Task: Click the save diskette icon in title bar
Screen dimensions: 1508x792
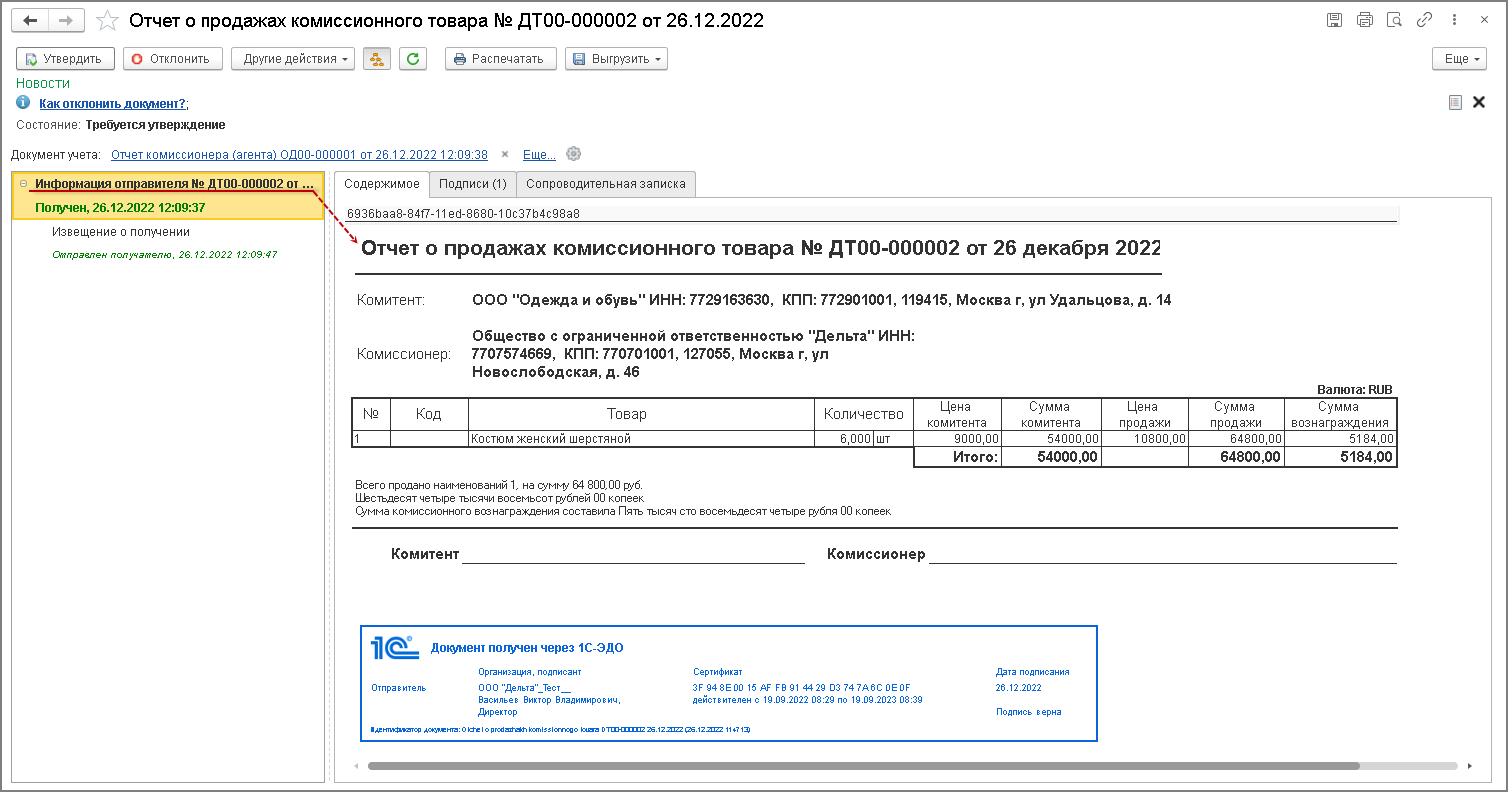Action: click(x=1334, y=19)
